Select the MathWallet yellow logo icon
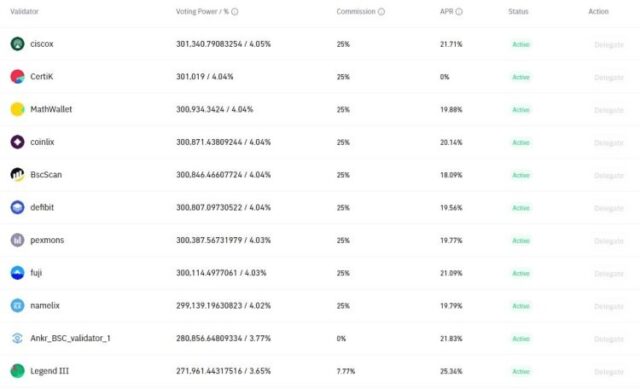Image resolution: width=640 pixels, height=389 pixels. click(x=17, y=109)
